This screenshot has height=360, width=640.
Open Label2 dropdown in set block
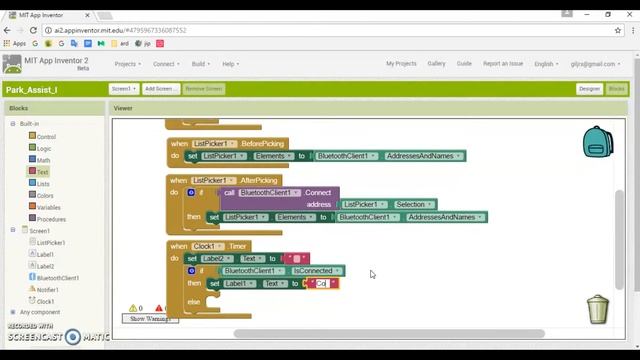217,258
